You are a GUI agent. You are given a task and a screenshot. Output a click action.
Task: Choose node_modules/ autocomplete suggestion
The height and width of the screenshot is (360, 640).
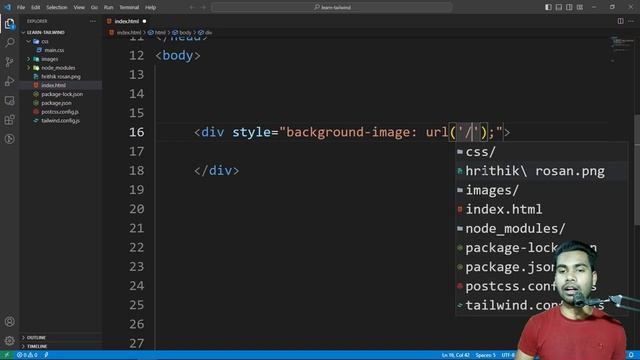[x=542, y=229]
